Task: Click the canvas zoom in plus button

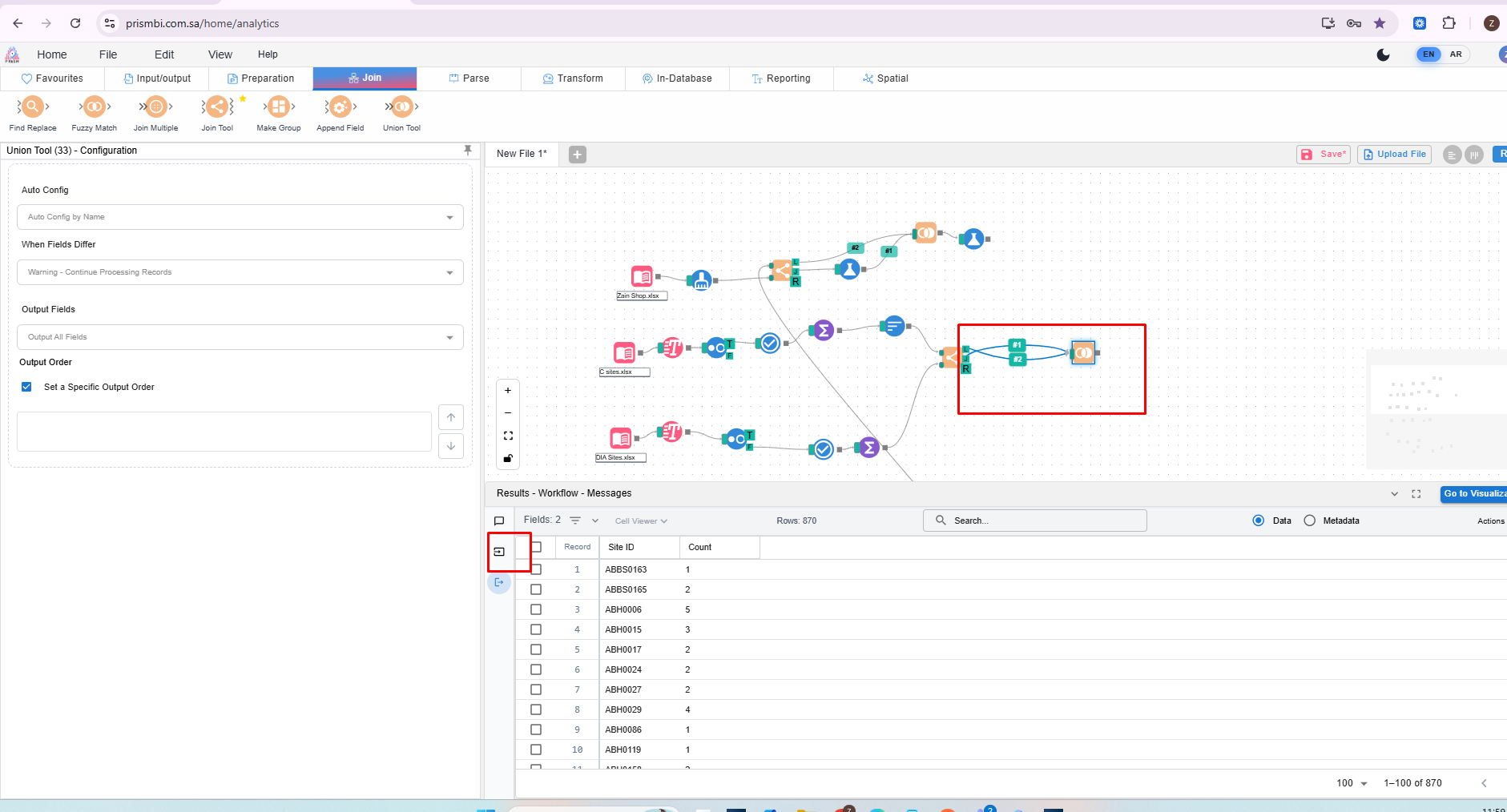Action: coord(508,391)
